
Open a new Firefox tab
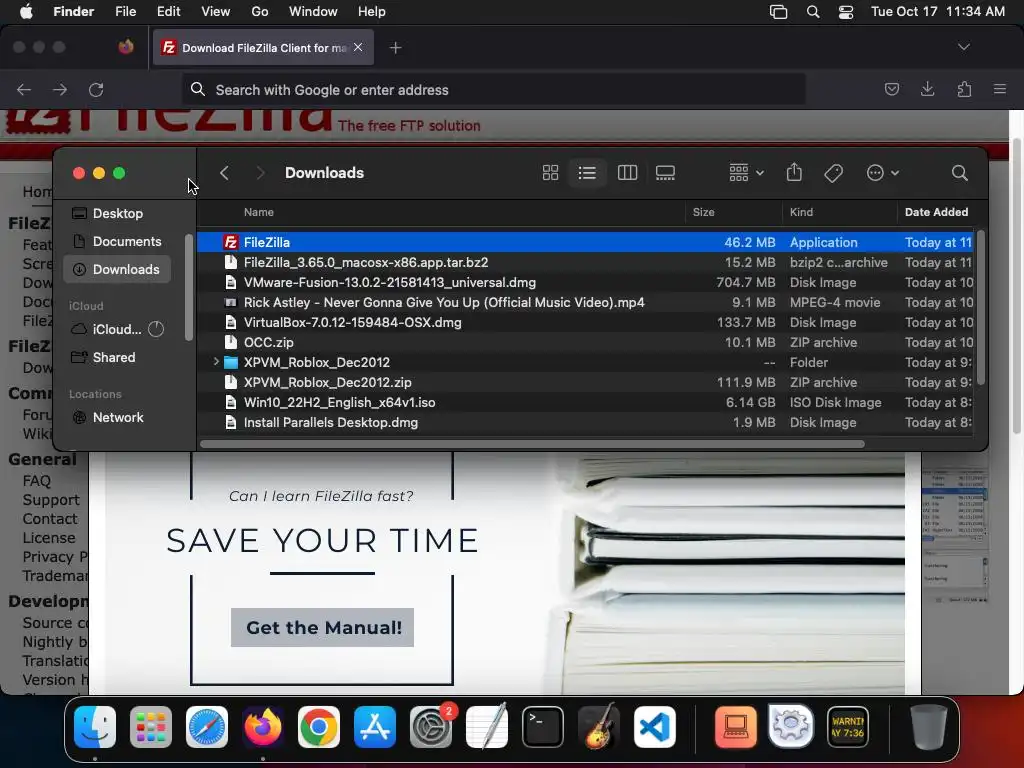click(x=395, y=48)
